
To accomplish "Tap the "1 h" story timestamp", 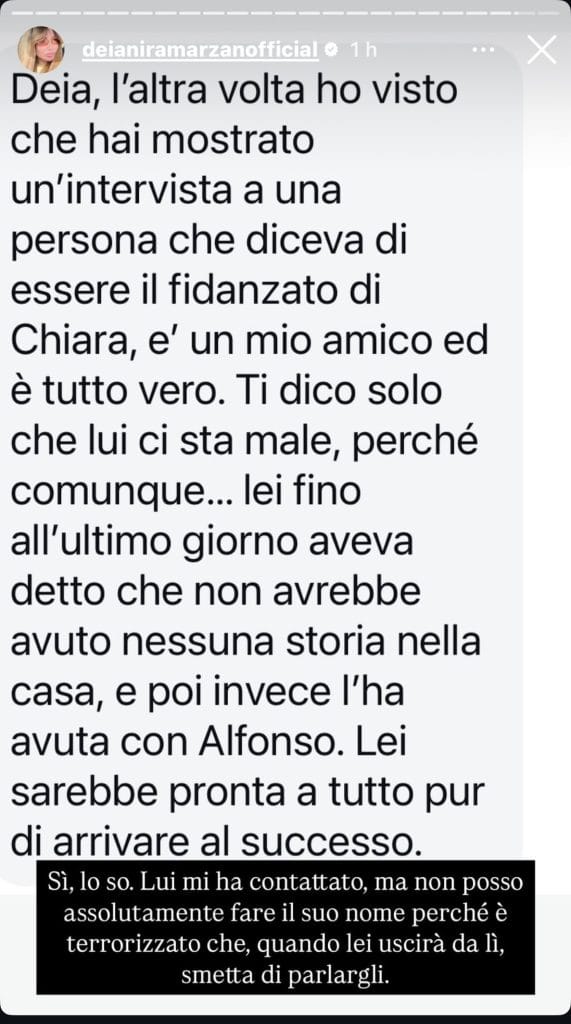I will point(363,50).
